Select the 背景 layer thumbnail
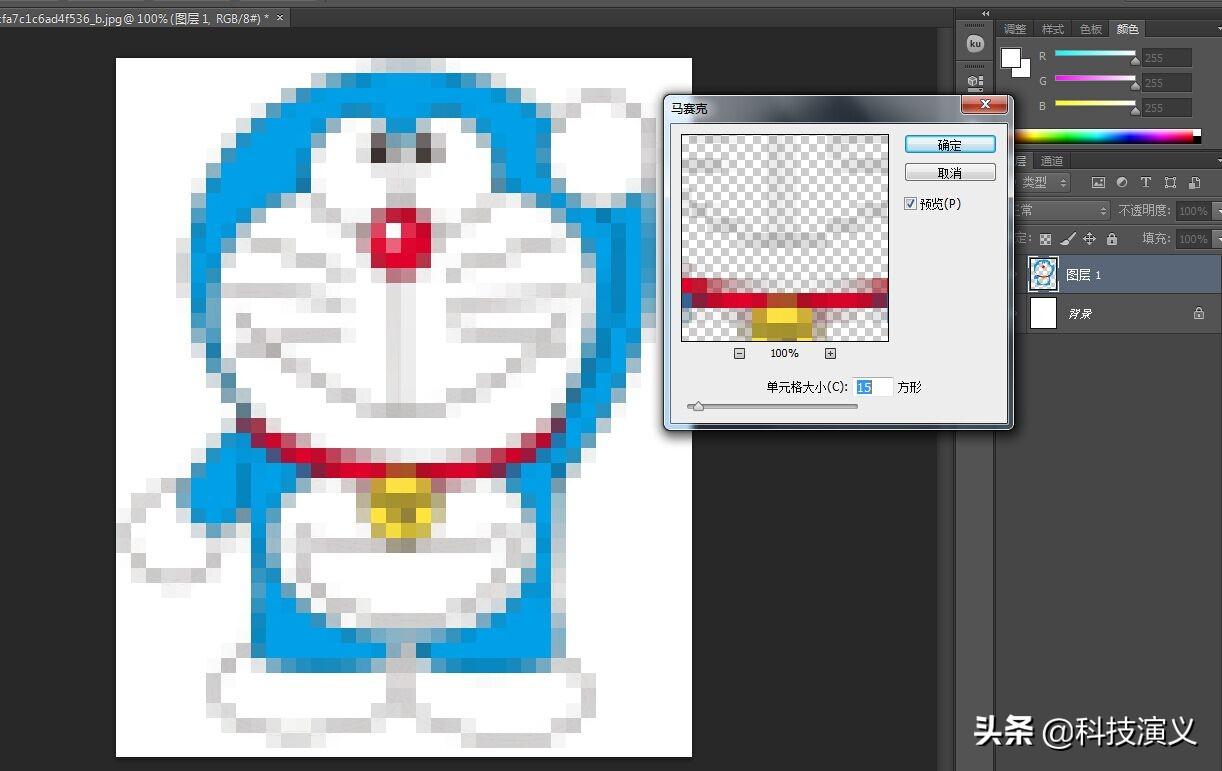 pos(1043,313)
